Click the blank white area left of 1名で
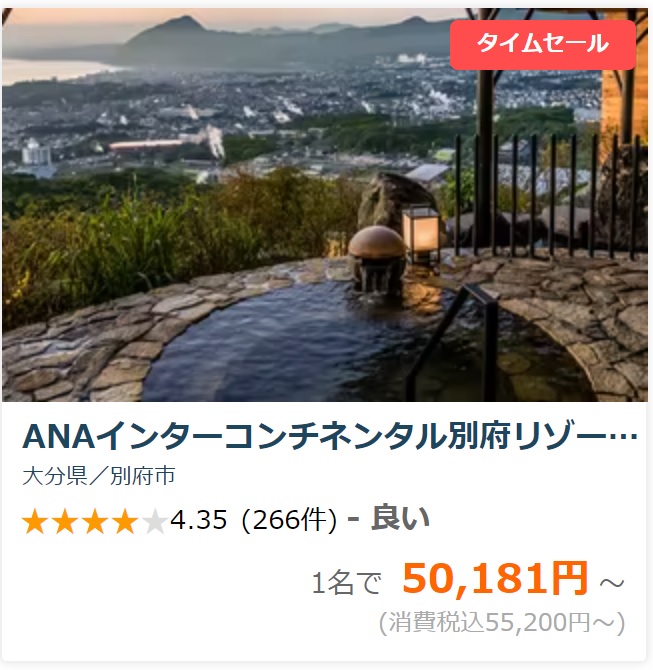This screenshot has width=653, height=670. pos(162,583)
